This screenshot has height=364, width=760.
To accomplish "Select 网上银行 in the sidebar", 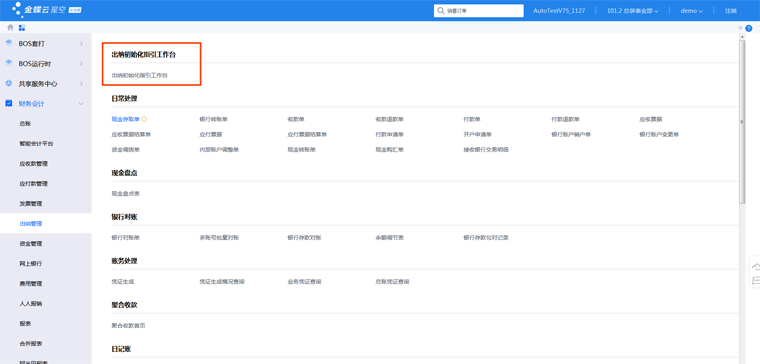I will click(31, 264).
